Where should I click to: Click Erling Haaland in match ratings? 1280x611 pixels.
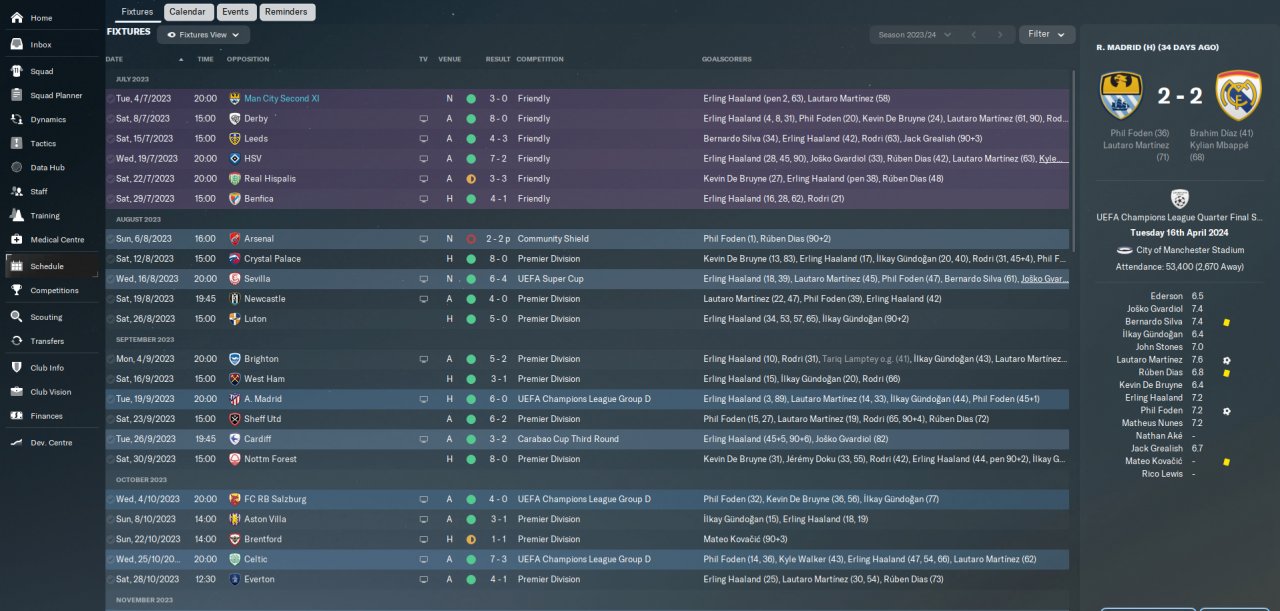click(1153, 398)
